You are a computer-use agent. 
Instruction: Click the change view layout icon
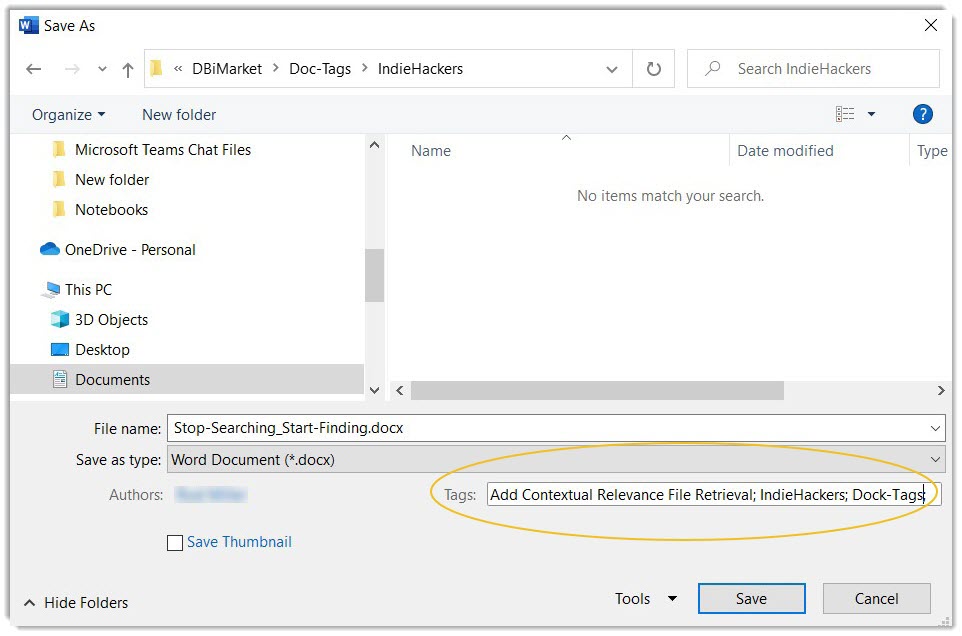[x=846, y=114]
